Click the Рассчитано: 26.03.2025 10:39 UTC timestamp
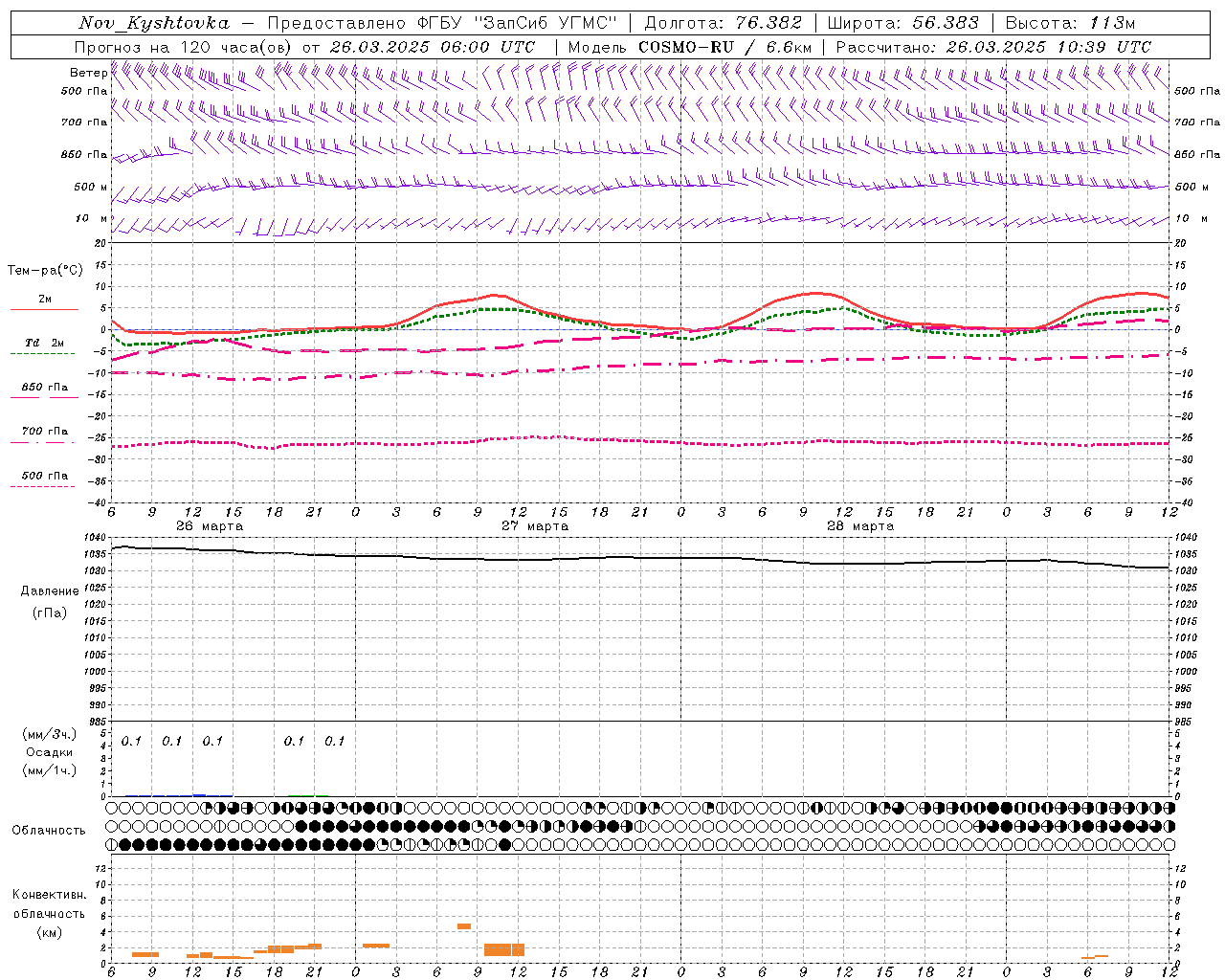This screenshot has width=1225, height=980. tap(993, 47)
